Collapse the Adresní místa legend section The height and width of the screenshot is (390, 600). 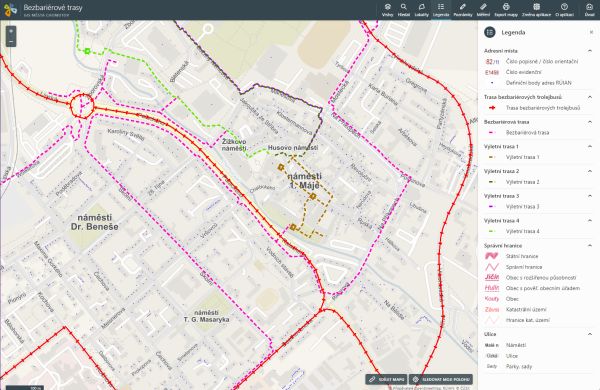click(x=590, y=51)
